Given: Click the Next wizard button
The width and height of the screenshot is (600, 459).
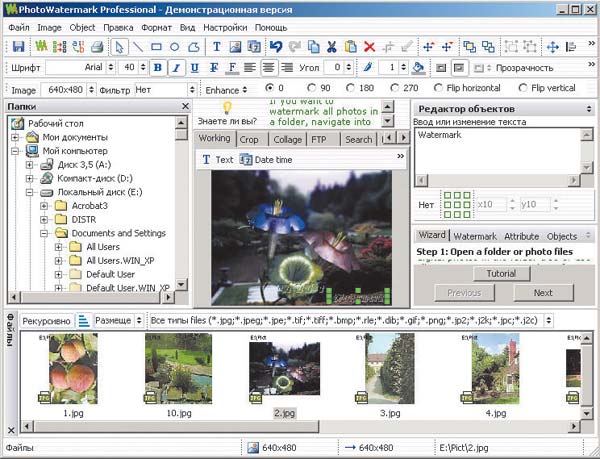Looking at the screenshot, I should (543, 293).
